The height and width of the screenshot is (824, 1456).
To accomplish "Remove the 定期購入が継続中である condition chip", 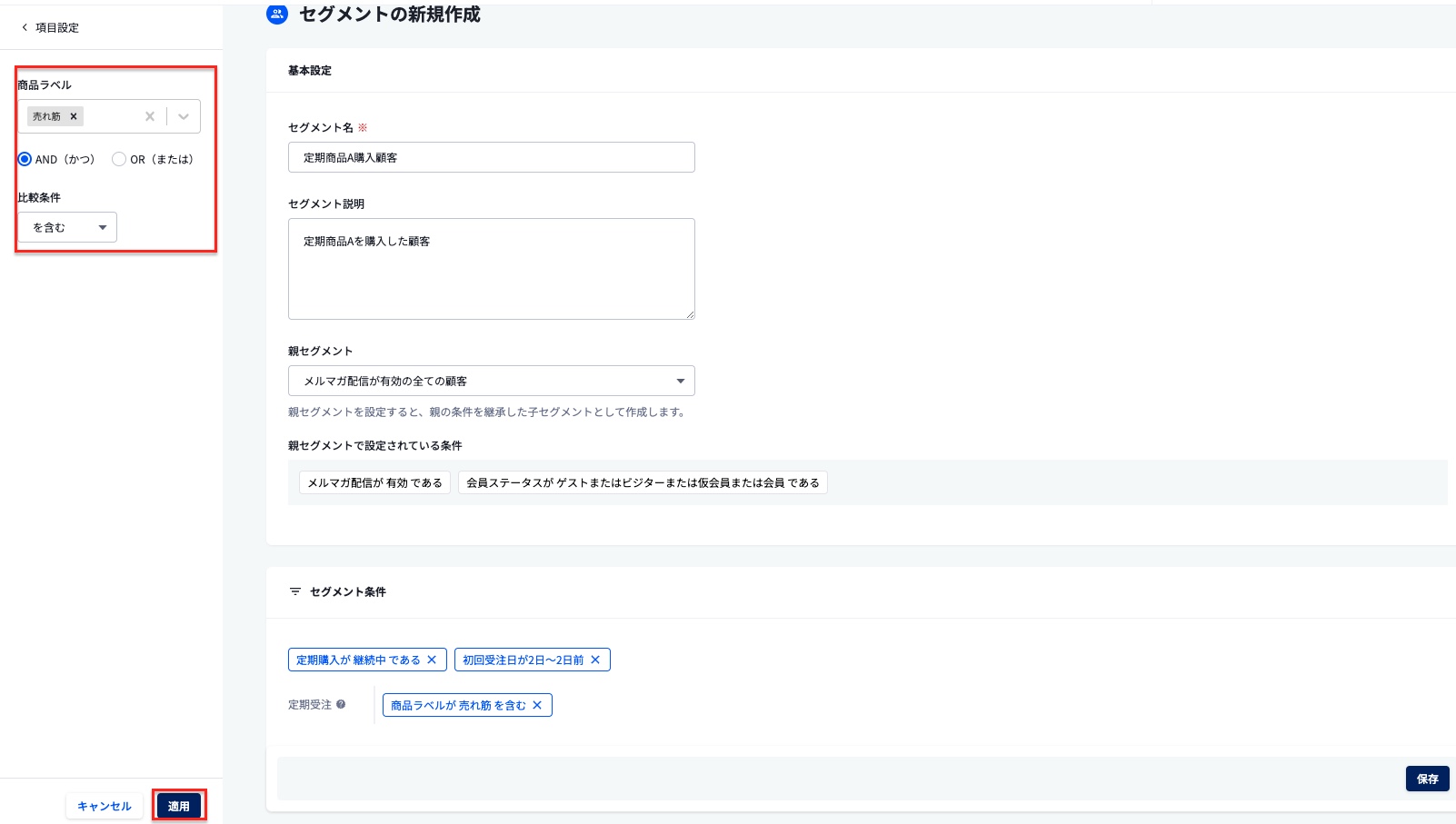I will [433, 660].
